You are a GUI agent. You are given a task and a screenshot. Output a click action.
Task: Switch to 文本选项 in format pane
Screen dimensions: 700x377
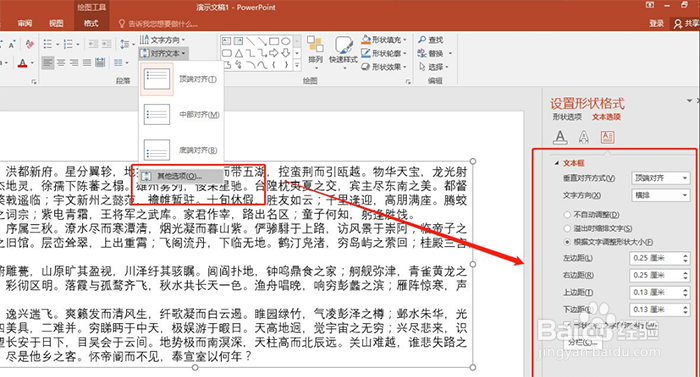(606, 117)
